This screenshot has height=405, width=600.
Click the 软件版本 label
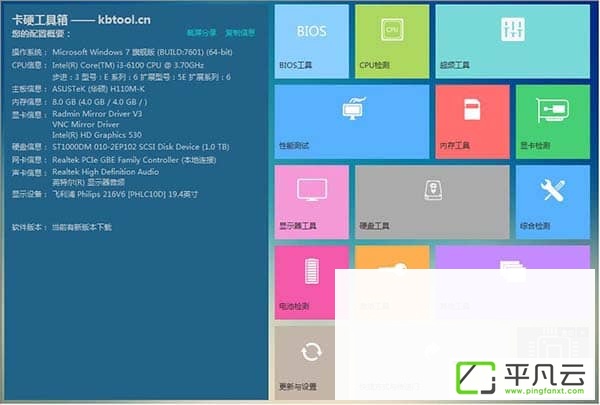pyautogui.click(x=29, y=227)
